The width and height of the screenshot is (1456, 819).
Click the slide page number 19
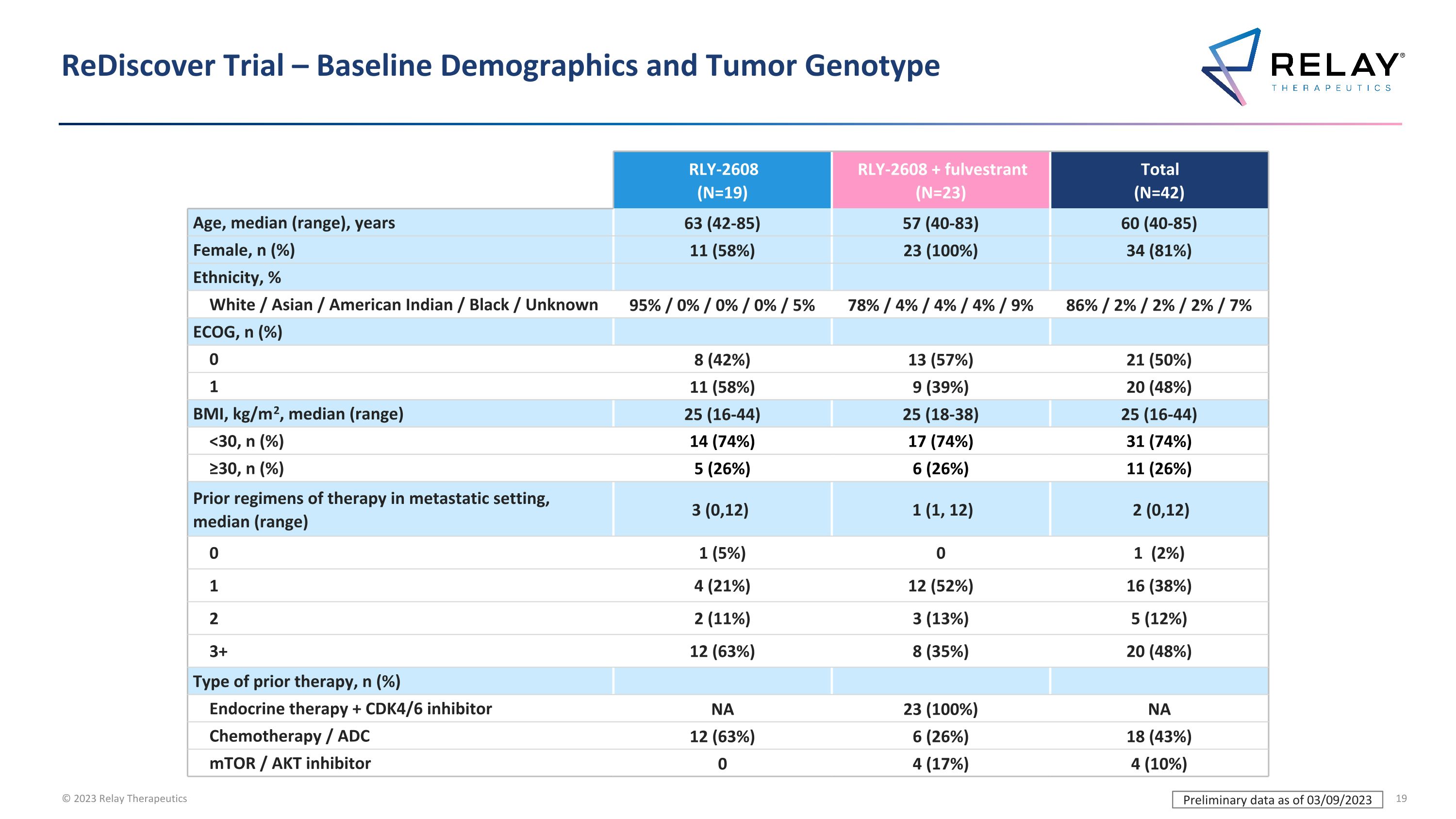(1401, 798)
